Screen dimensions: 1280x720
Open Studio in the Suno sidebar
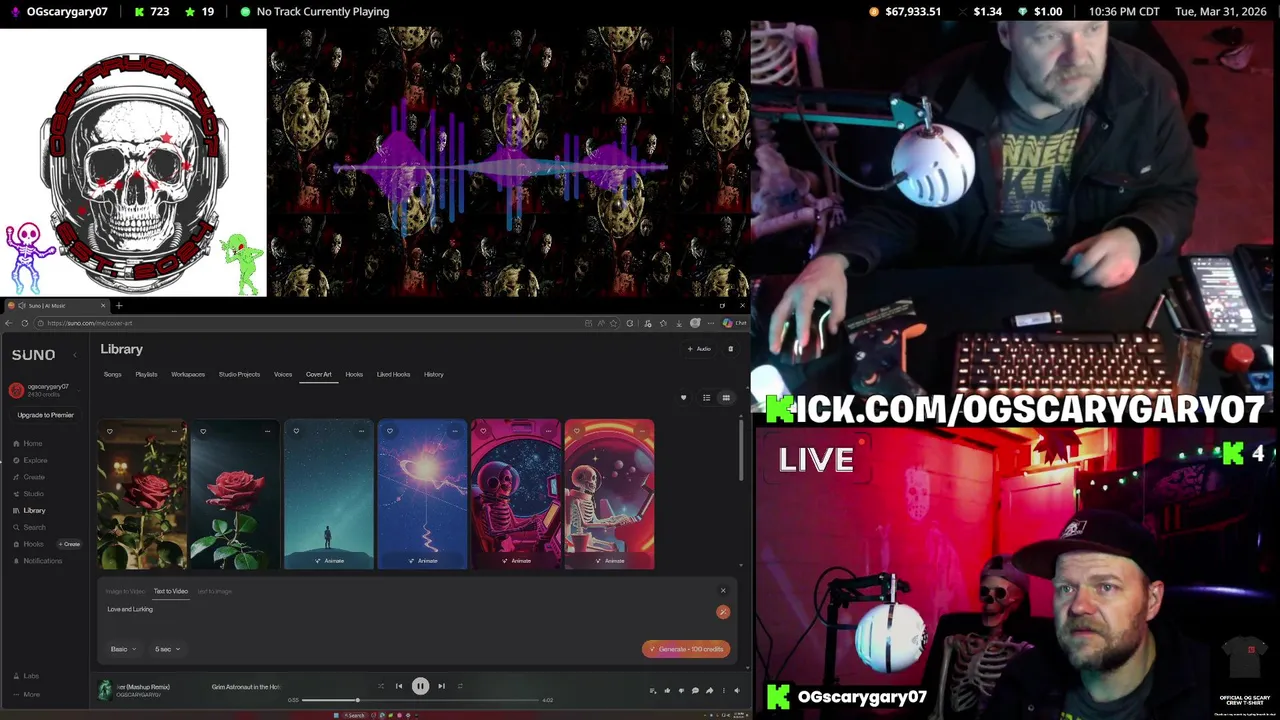click(x=29, y=494)
